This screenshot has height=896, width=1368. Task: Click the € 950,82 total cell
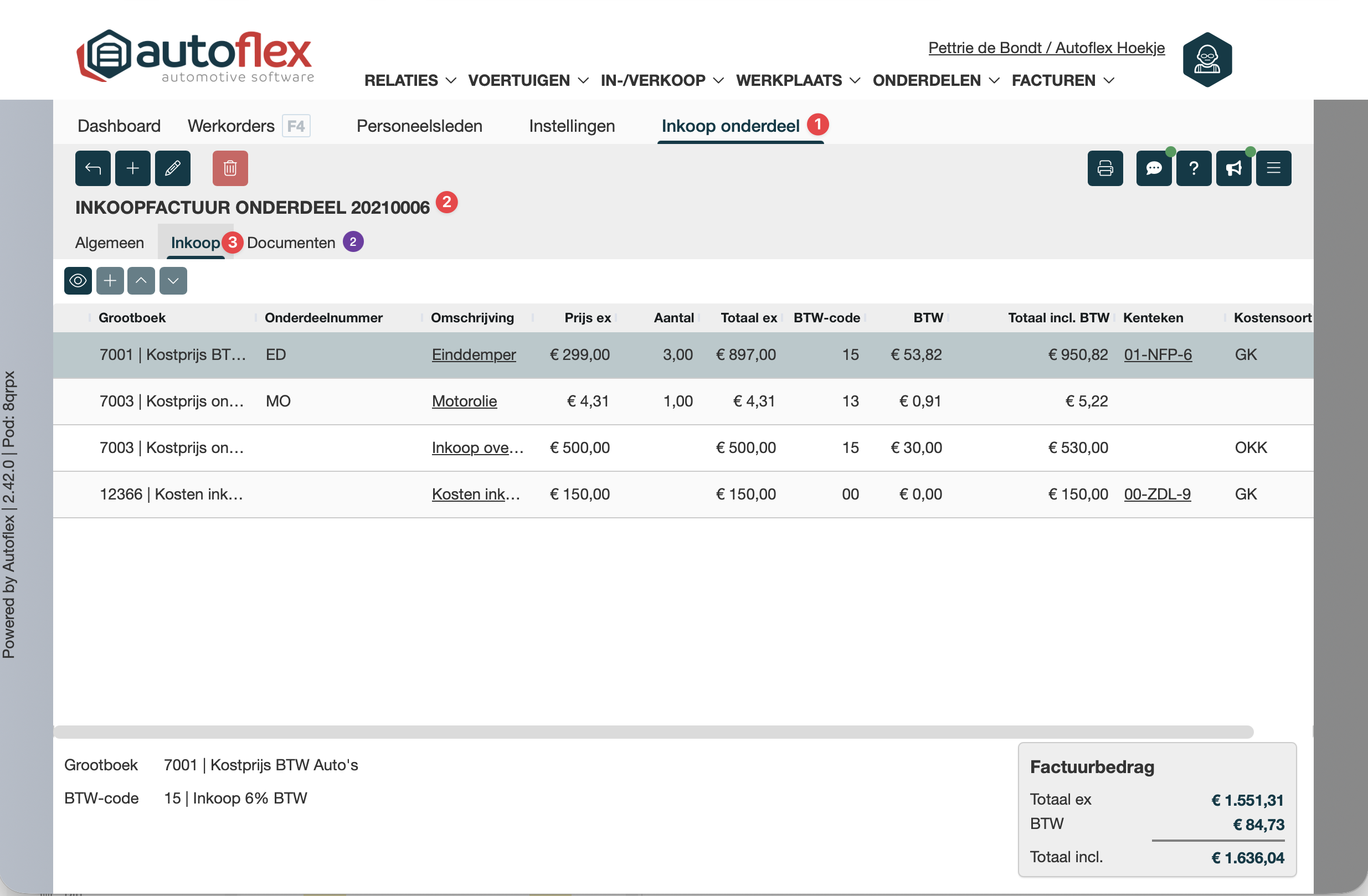tap(1078, 354)
